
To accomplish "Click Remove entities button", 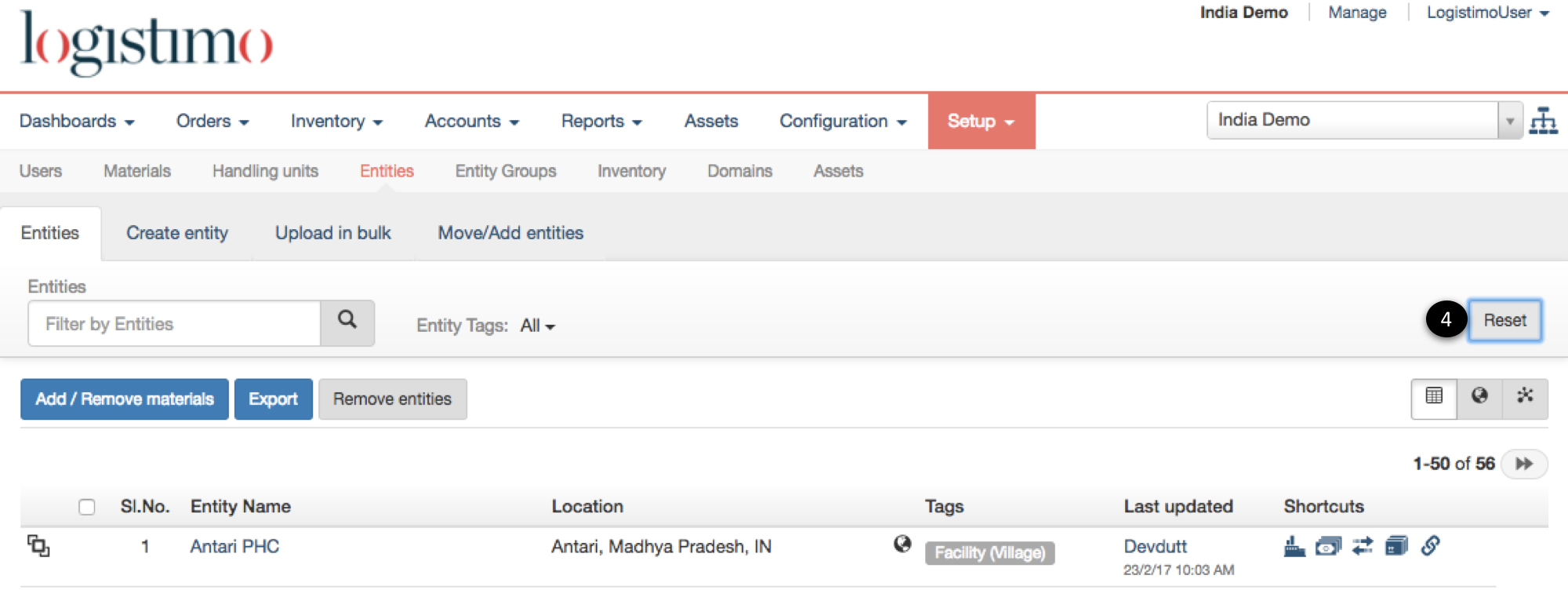I will click(x=392, y=399).
